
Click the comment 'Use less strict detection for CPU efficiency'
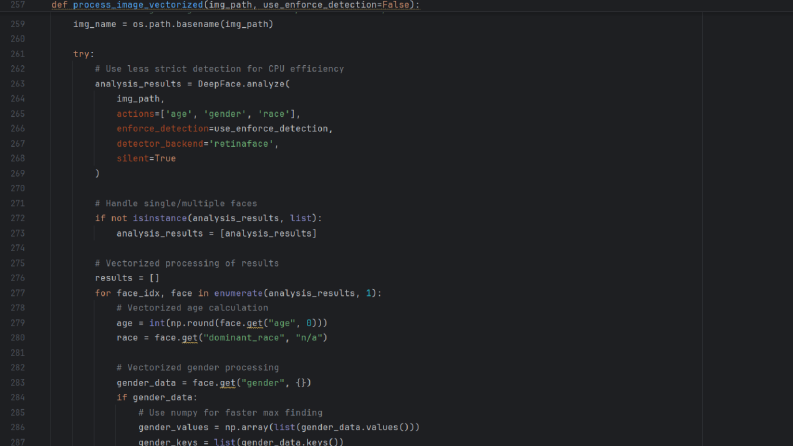click(219, 69)
